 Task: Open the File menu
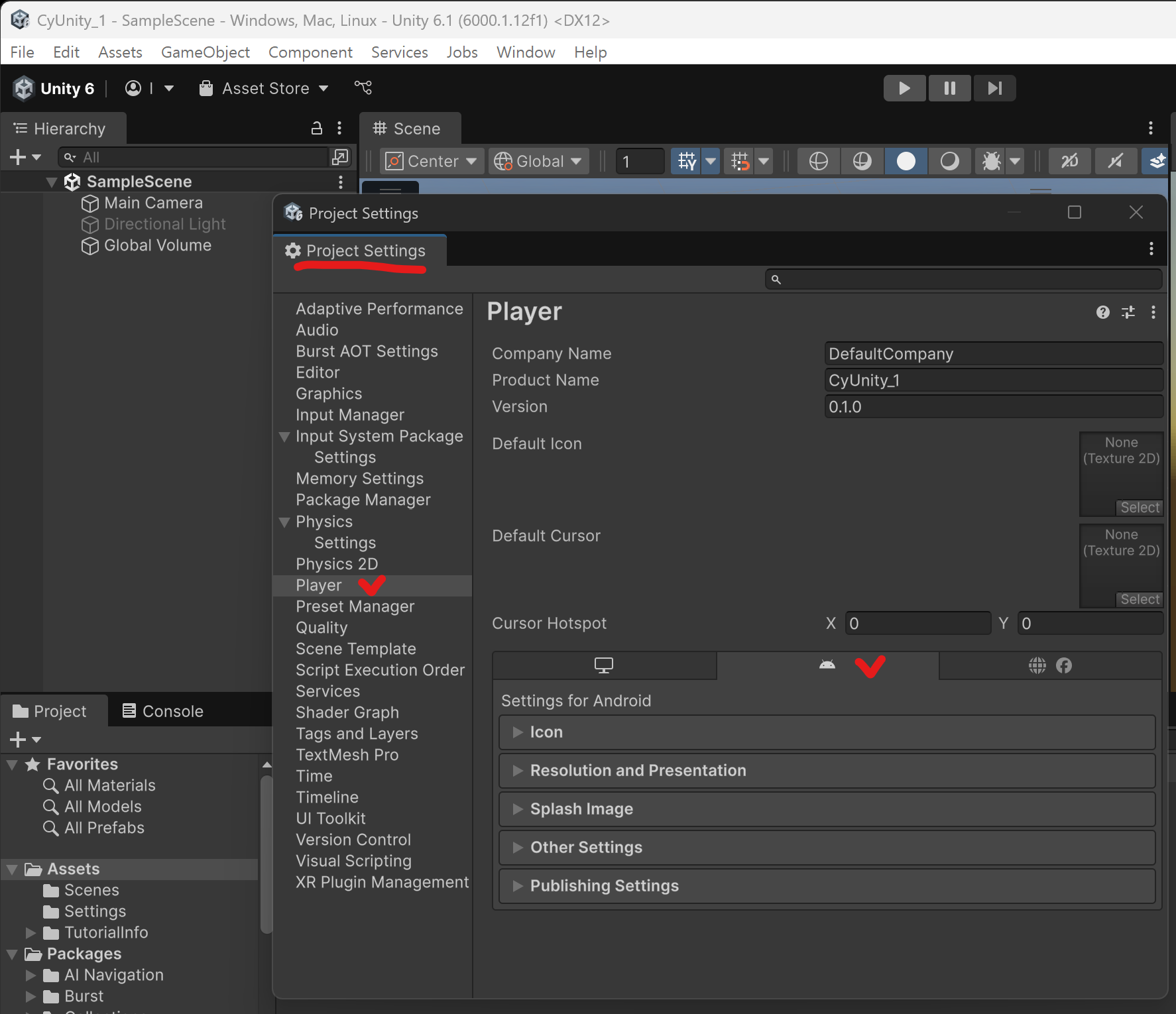23,52
